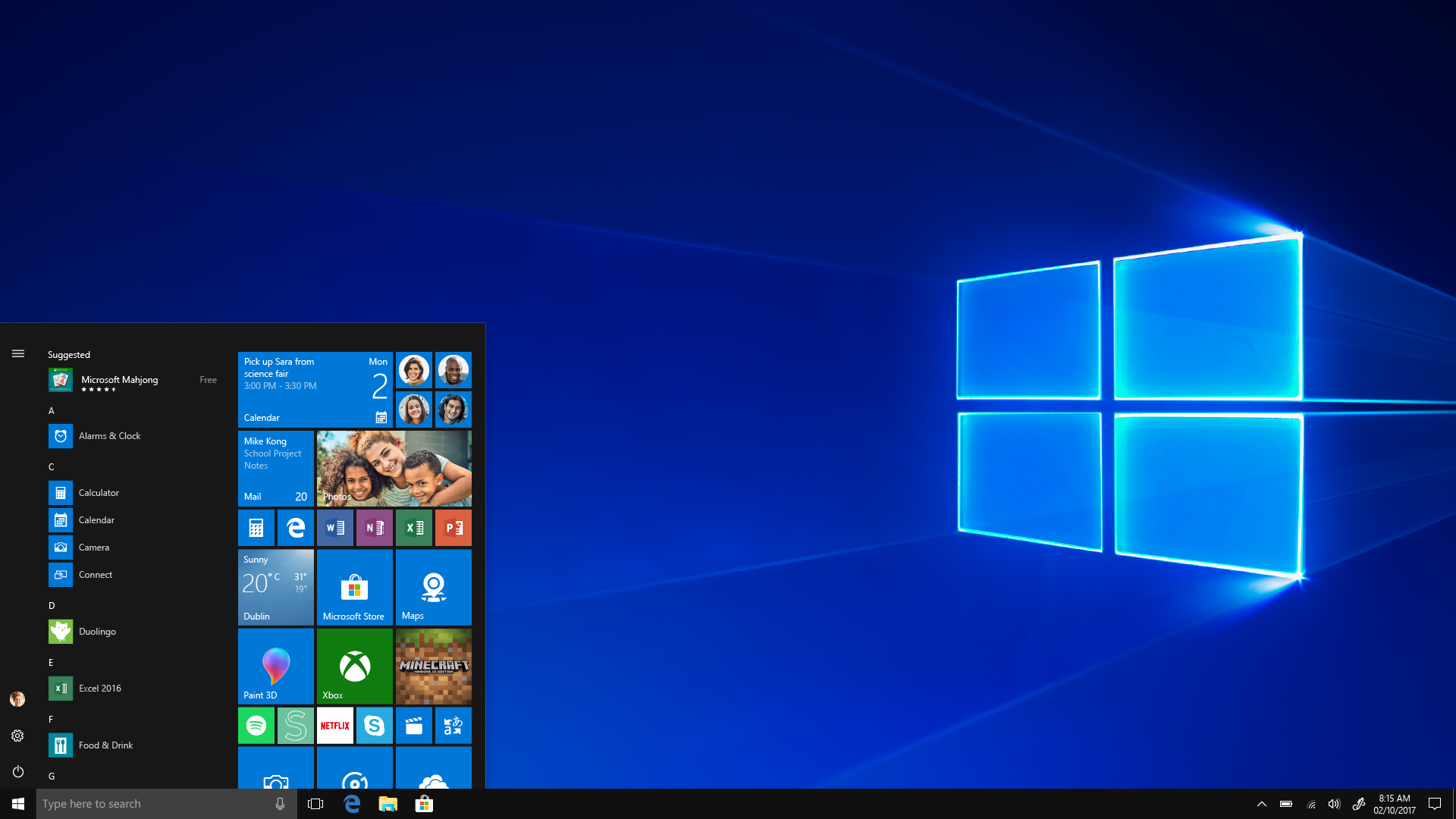Open the Action Center notifications icon
1456x819 pixels.
click(x=1435, y=804)
